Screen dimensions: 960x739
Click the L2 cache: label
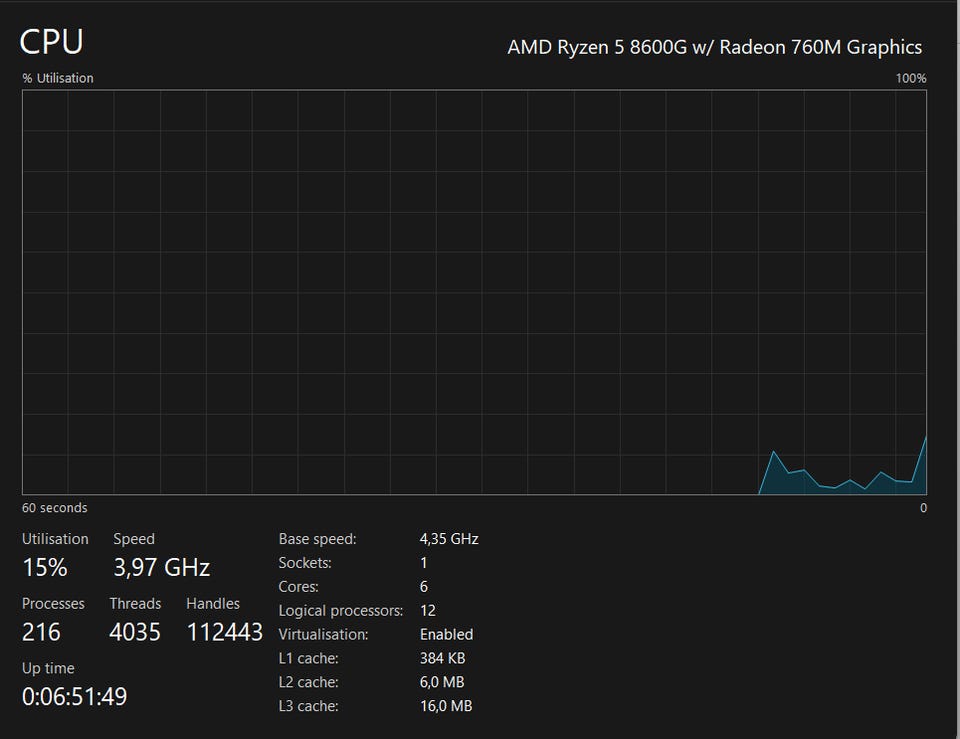point(309,682)
